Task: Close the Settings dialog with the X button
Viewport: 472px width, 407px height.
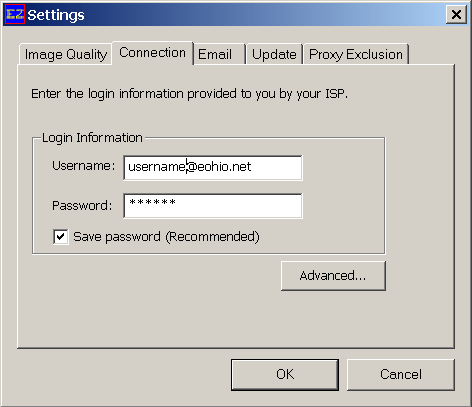Action: pos(456,15)
